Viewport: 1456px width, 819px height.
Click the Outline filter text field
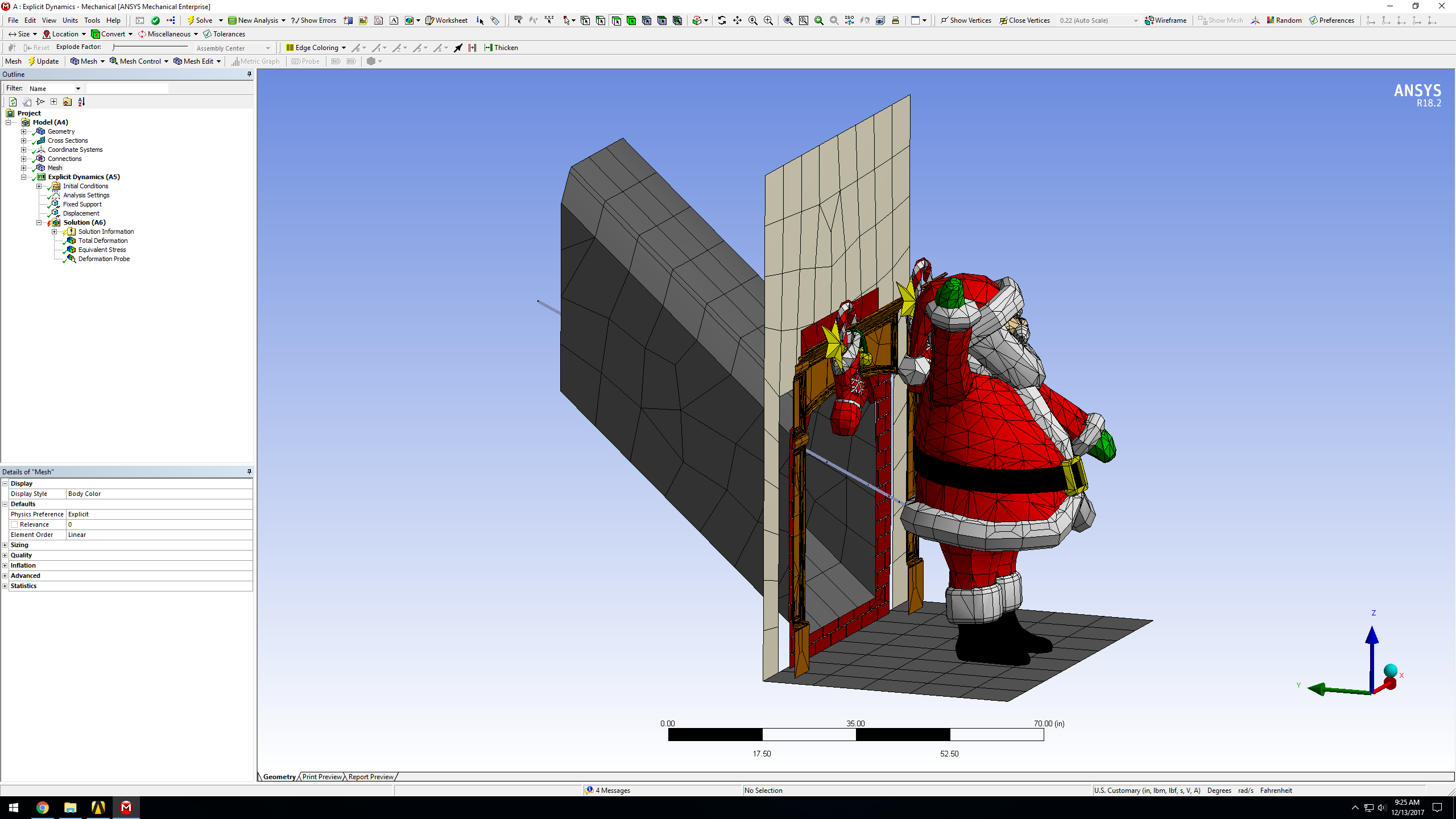click(127, 88)
